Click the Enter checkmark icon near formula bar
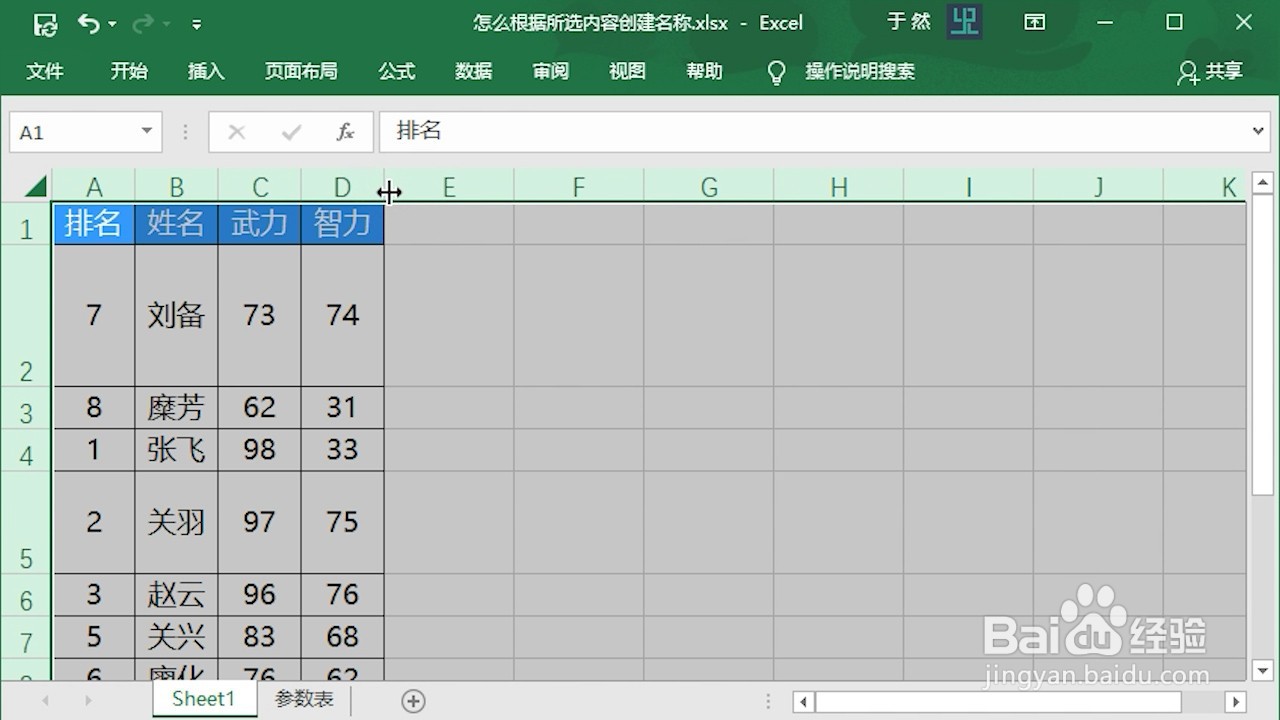This screenshot has width=1280, height=720. 290,131
